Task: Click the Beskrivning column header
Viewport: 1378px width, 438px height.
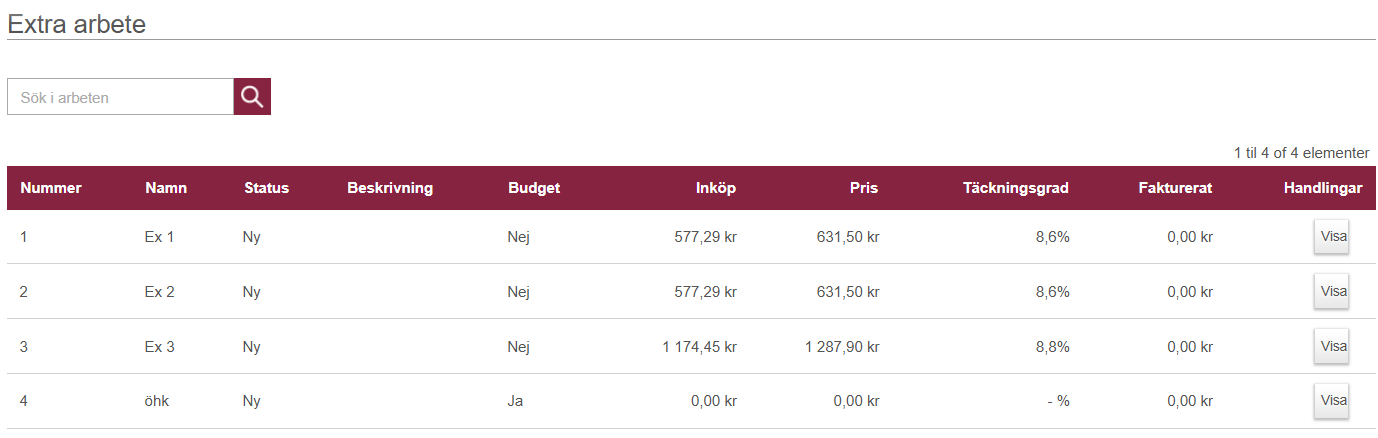Action: click(390, 188)
